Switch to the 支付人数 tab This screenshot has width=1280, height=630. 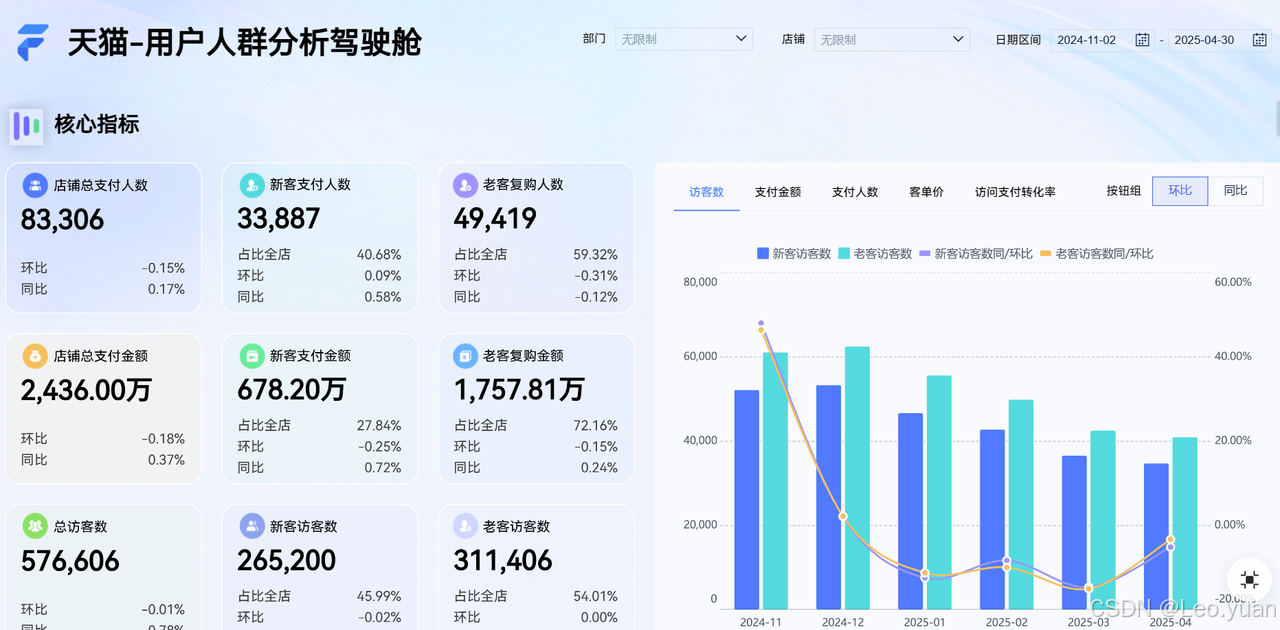pyautogui.click(x=855, y=192)
